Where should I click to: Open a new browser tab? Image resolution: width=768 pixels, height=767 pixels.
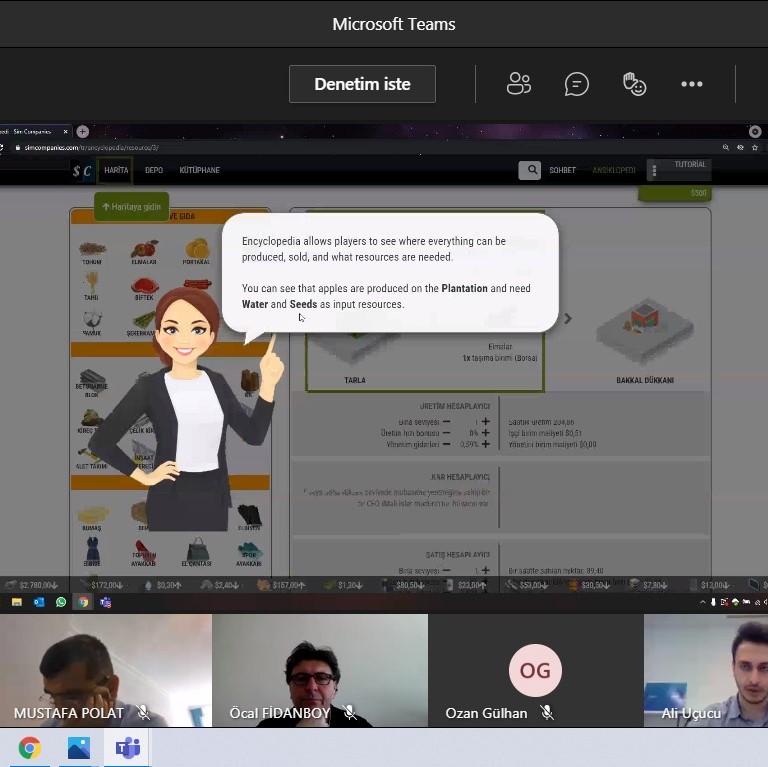(82, 131)
